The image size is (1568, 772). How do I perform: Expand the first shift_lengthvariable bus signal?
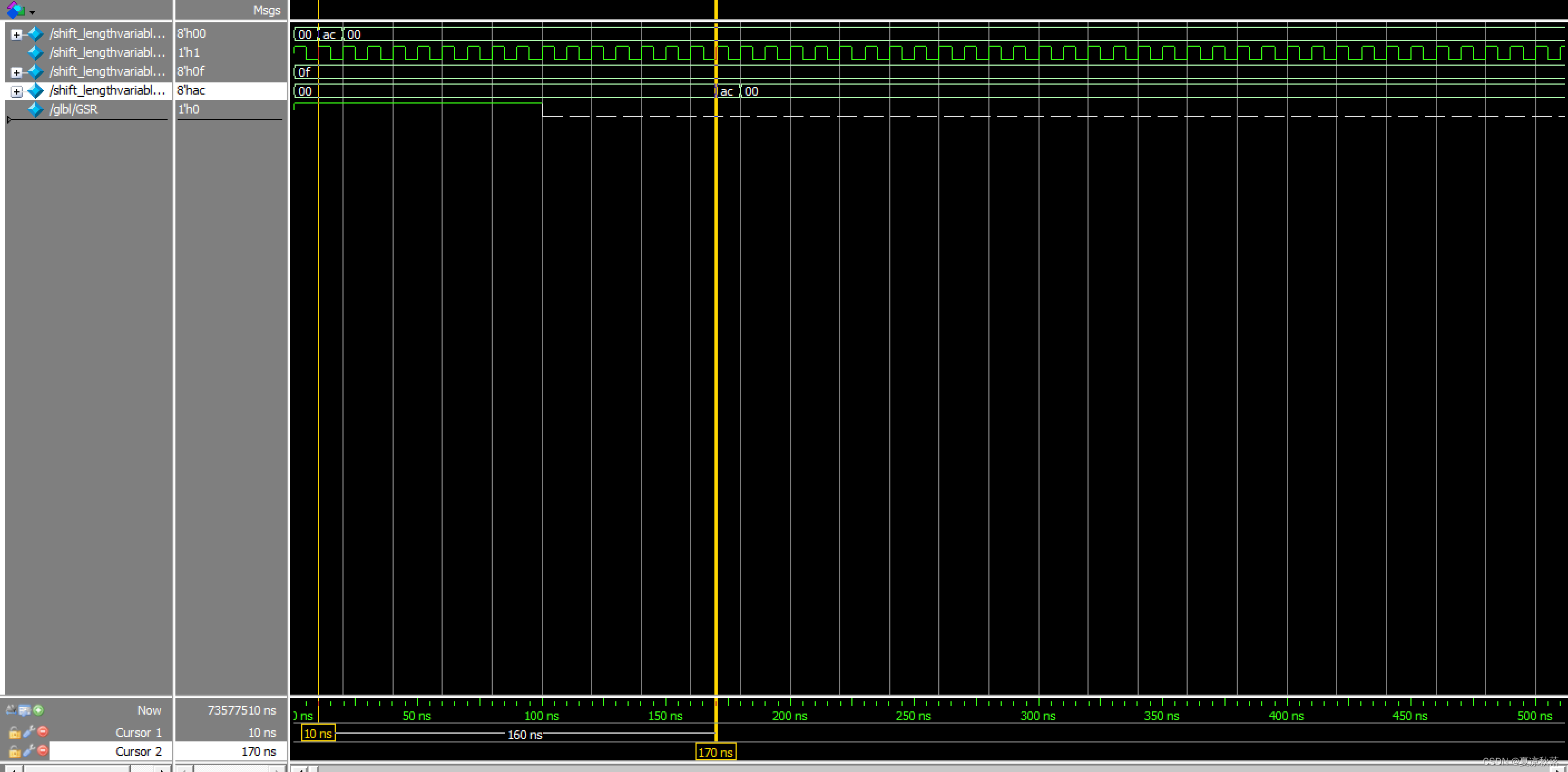(x=17, y=35)
